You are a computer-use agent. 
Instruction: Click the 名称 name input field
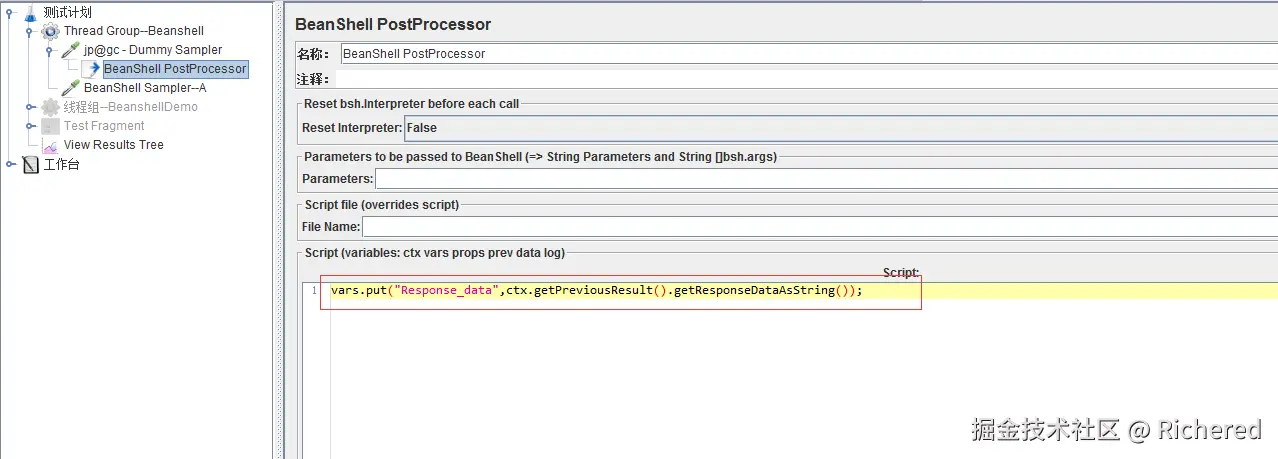(808, 54)
